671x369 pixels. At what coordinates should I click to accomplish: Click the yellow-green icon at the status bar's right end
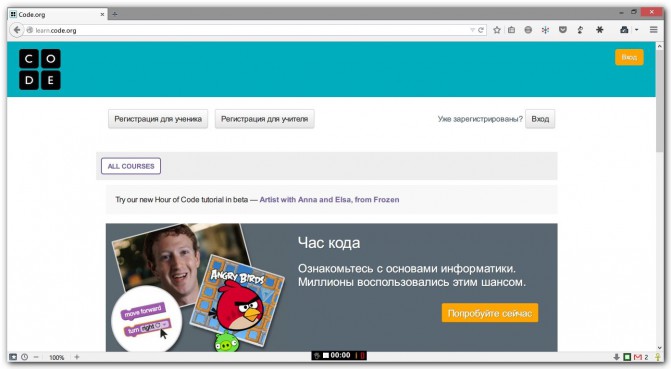pyautogui.click(x=658, y=357)
